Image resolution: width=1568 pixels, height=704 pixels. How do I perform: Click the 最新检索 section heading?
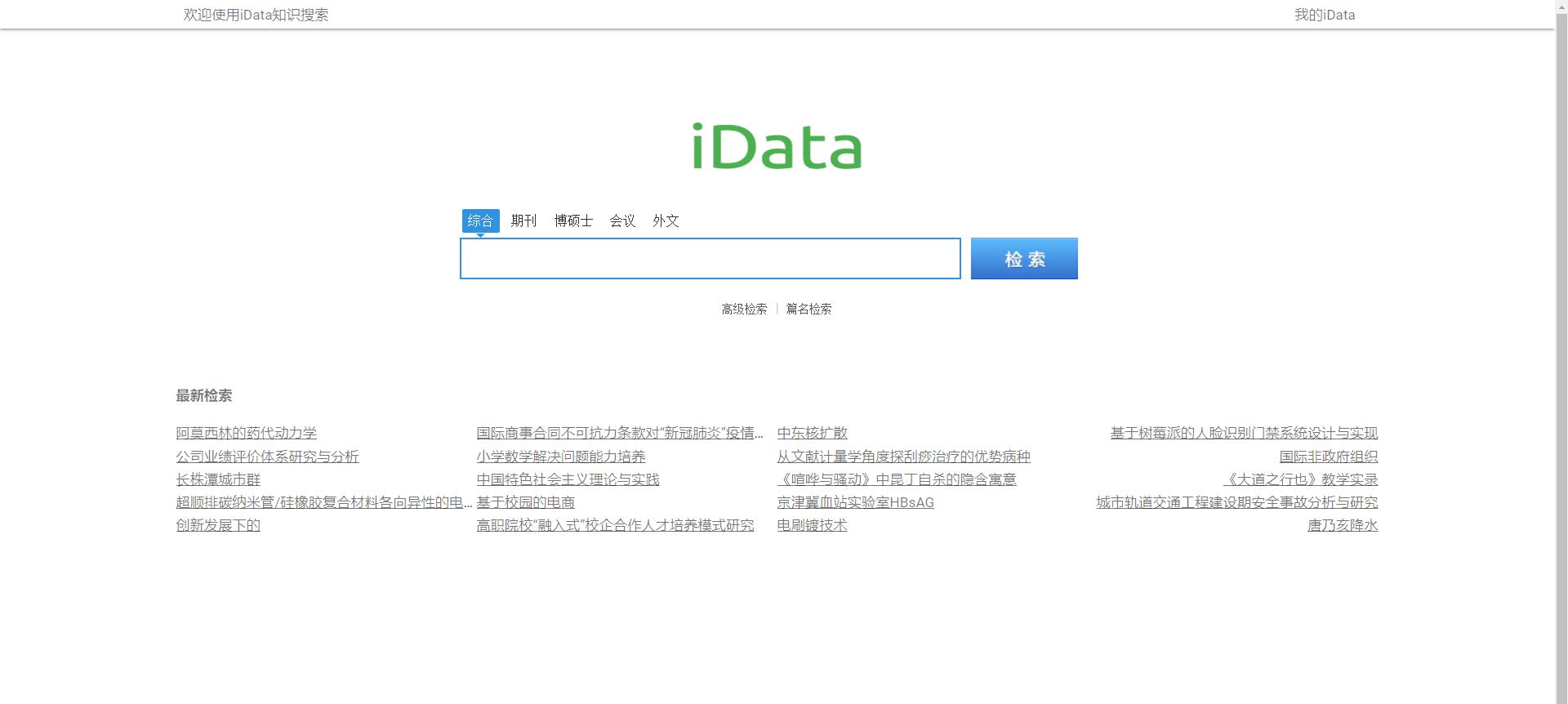tap(204, 396)
